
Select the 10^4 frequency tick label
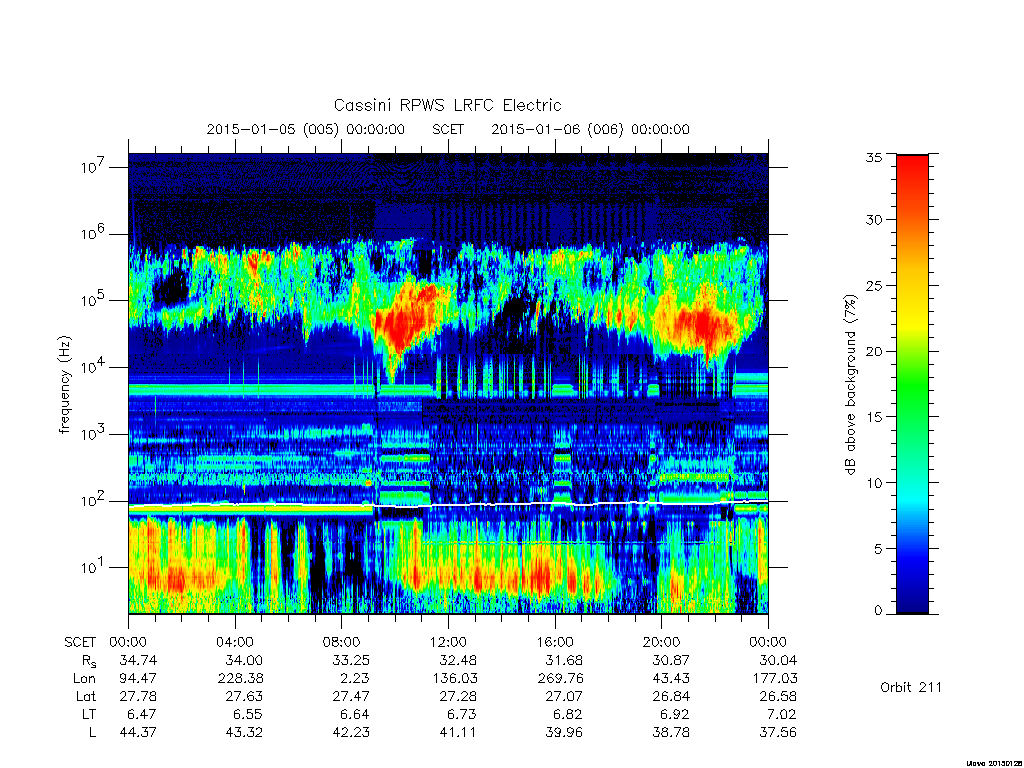tap(93, 368)
